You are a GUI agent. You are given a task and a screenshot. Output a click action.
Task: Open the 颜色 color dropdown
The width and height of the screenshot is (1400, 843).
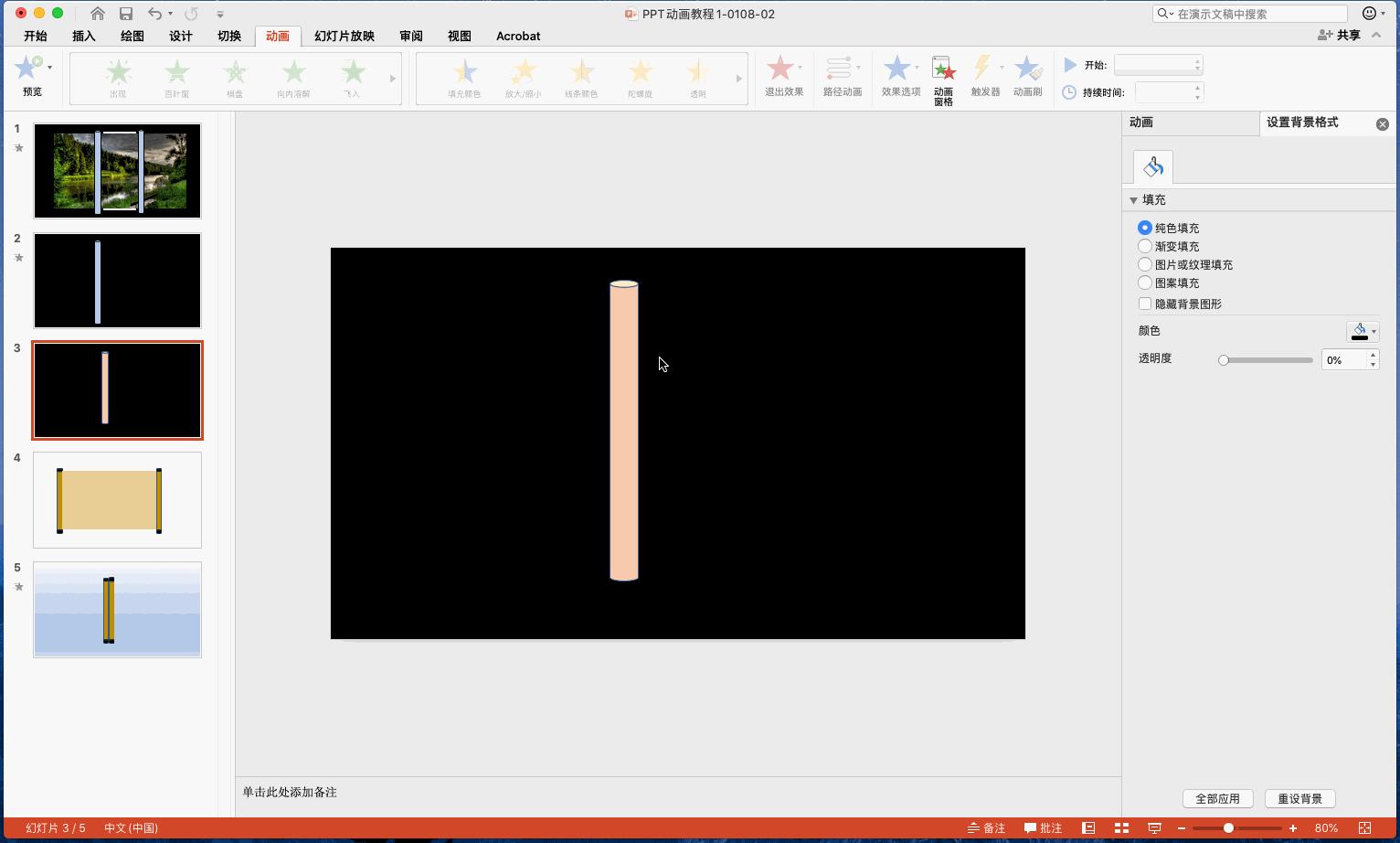[x=1363, y=331]
